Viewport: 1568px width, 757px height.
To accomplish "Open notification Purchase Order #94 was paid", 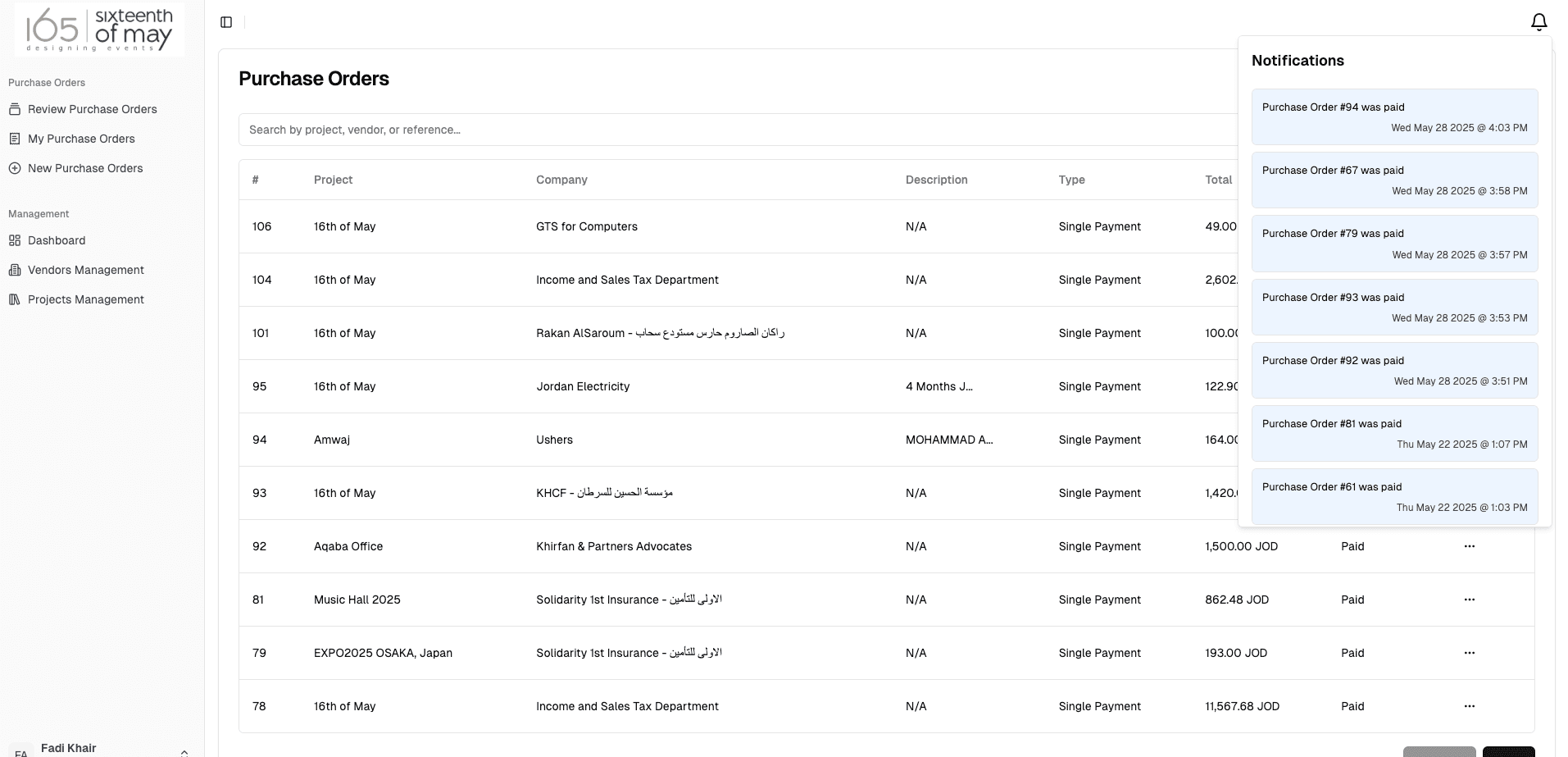I will (1394, 116).
